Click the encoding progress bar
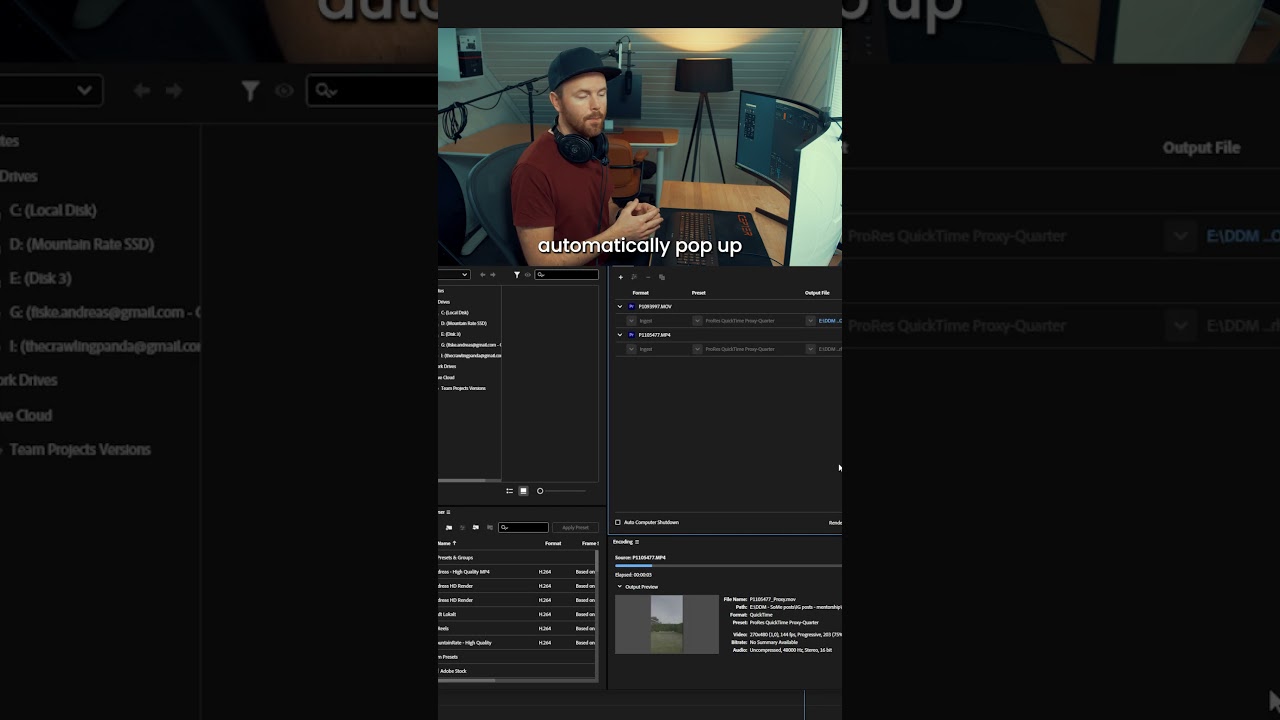This screenshot has height=720, width=1280. (728, 566)
